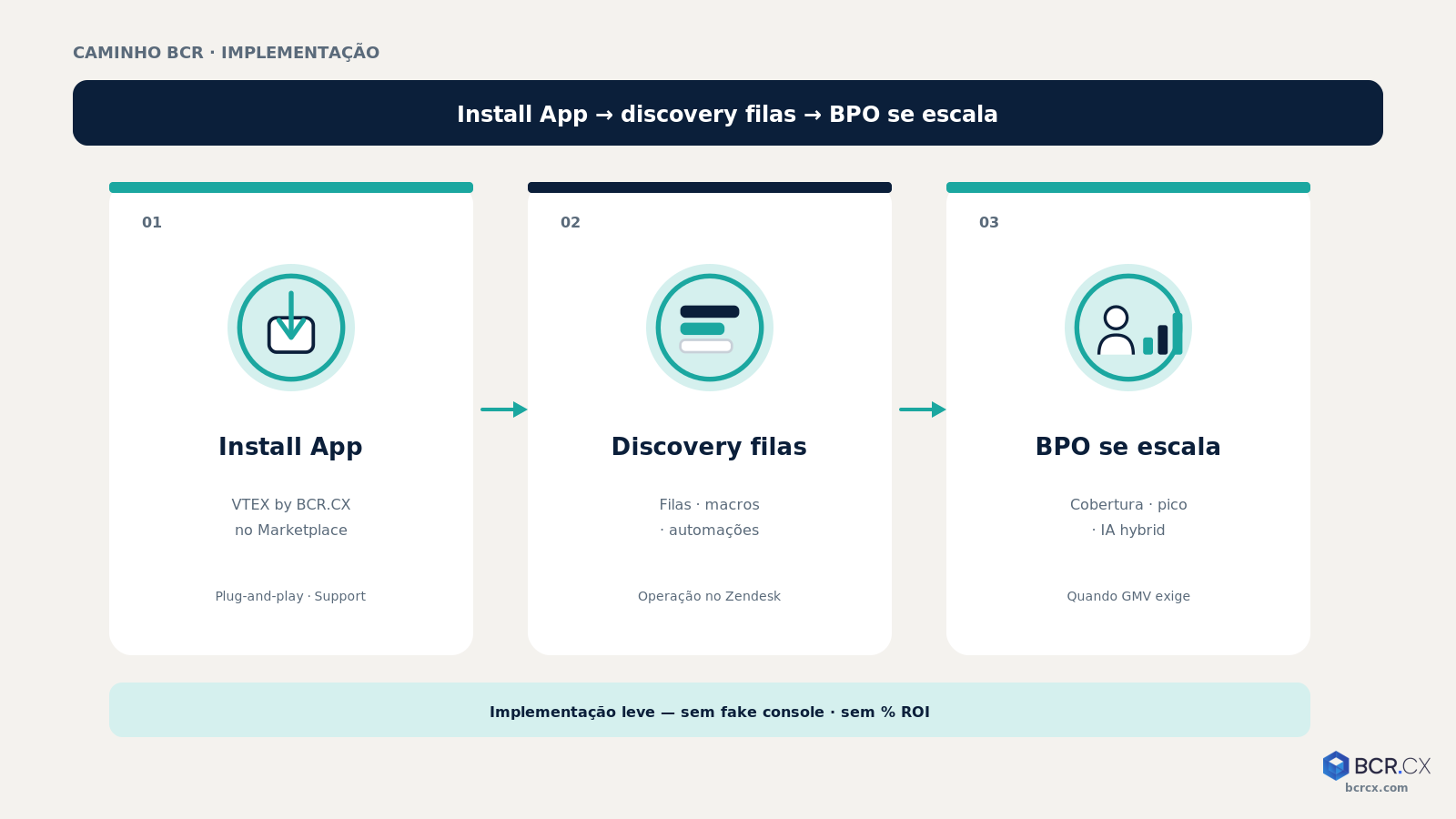Click 'Plug-and-play · Support' footnote

[290, 596]
